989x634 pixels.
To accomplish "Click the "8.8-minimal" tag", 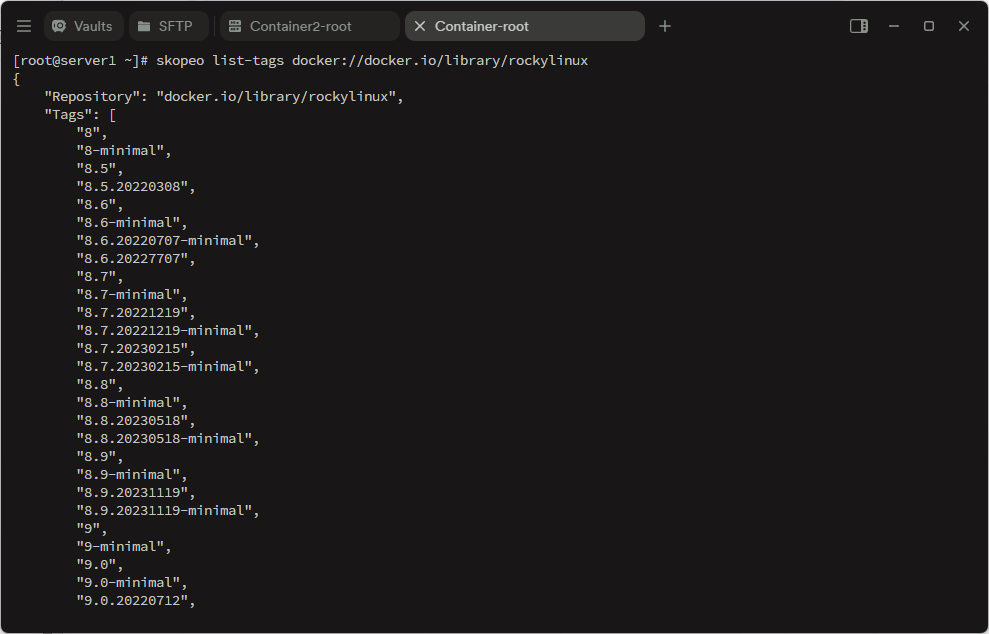I will click(132, 402).
